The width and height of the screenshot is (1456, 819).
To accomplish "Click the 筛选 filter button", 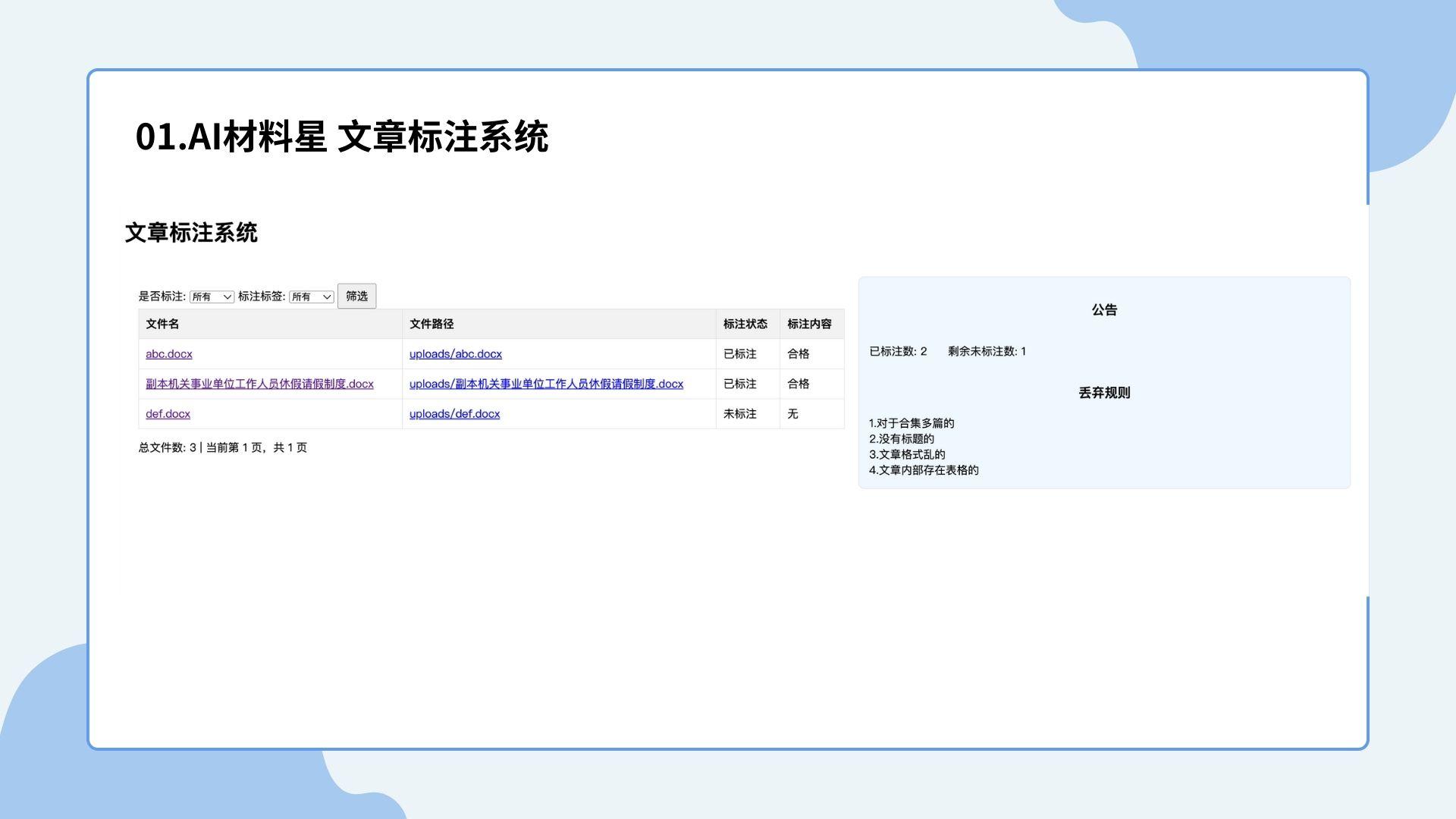I will click(x=356, y=296).
